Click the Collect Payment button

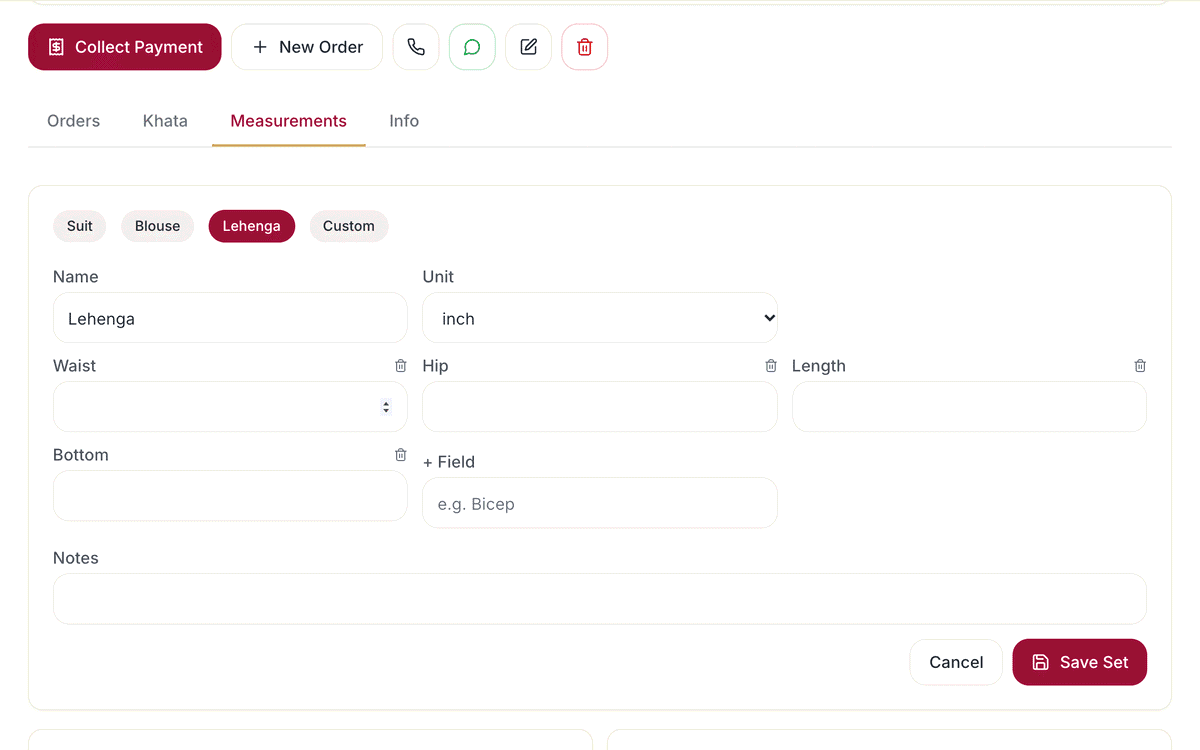click(x=125, y=47)
